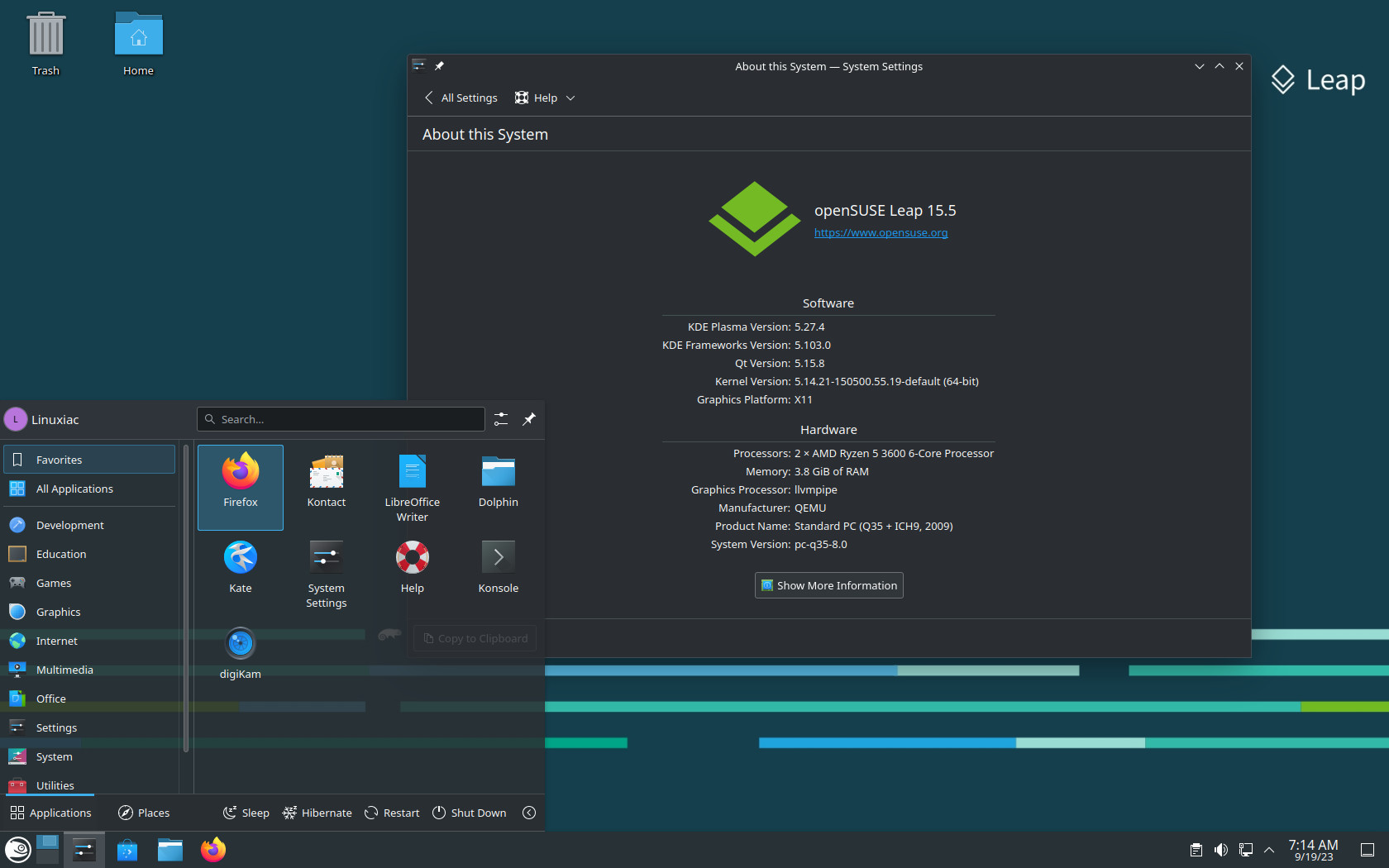Open the Development category
This screenshot has height=868, width=1389.
89,525
